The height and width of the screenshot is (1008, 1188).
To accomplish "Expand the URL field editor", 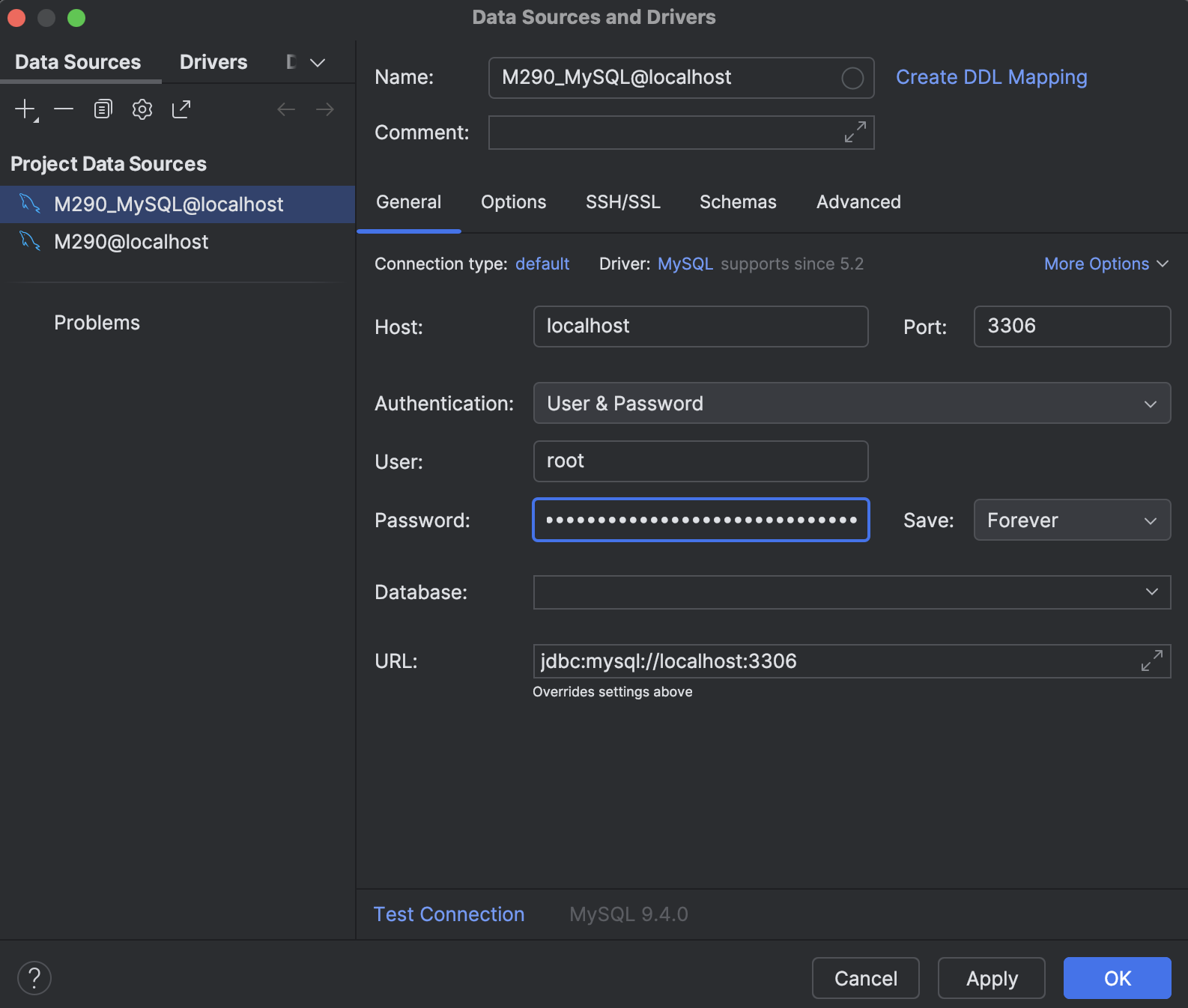I will (1151, 661).
